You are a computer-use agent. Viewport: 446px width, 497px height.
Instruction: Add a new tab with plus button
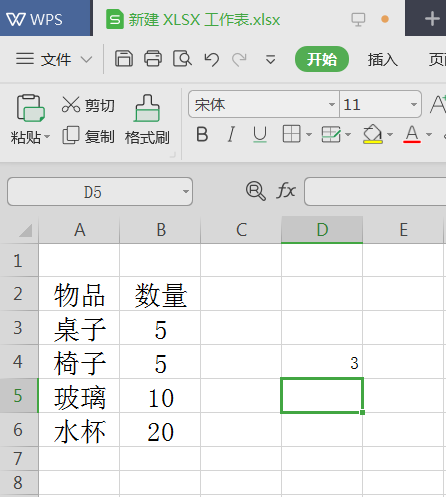(432, 19)
